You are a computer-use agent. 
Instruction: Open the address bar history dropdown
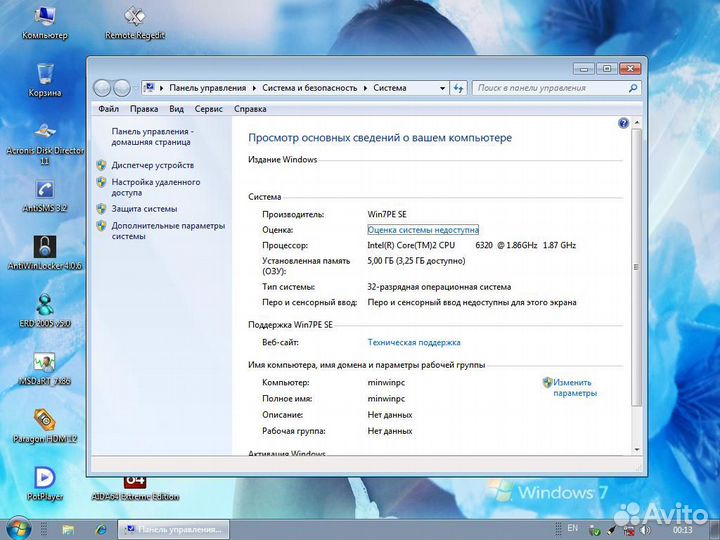click(442, 88)
